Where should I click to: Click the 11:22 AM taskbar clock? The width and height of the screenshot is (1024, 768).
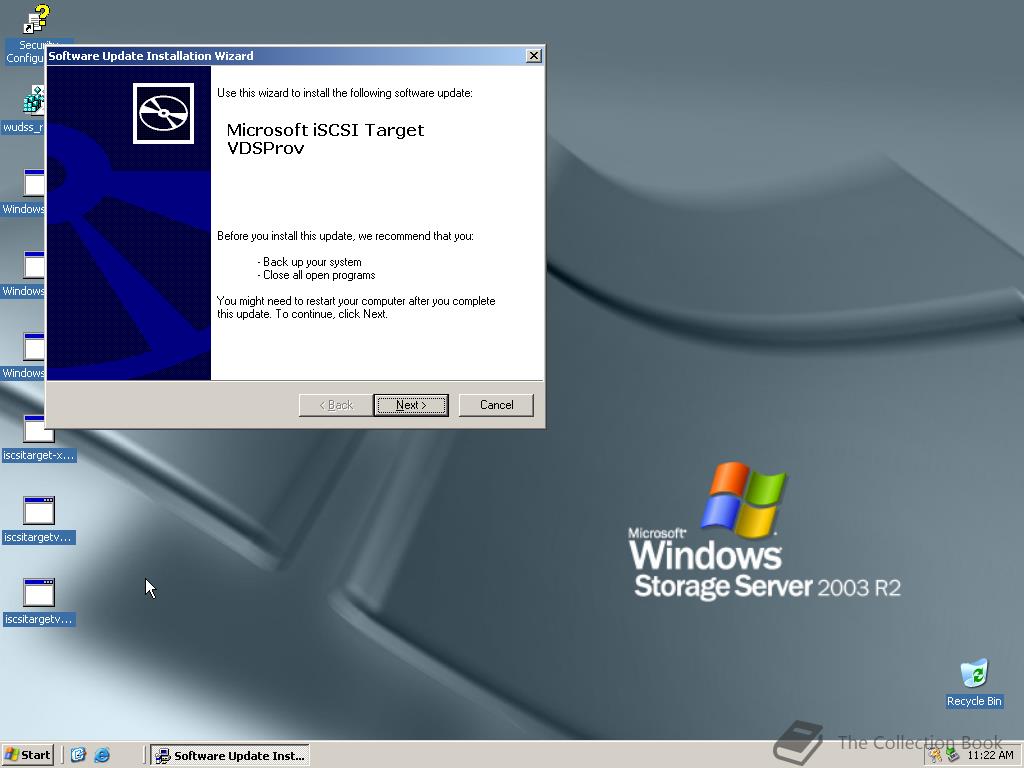coord(990,755)
